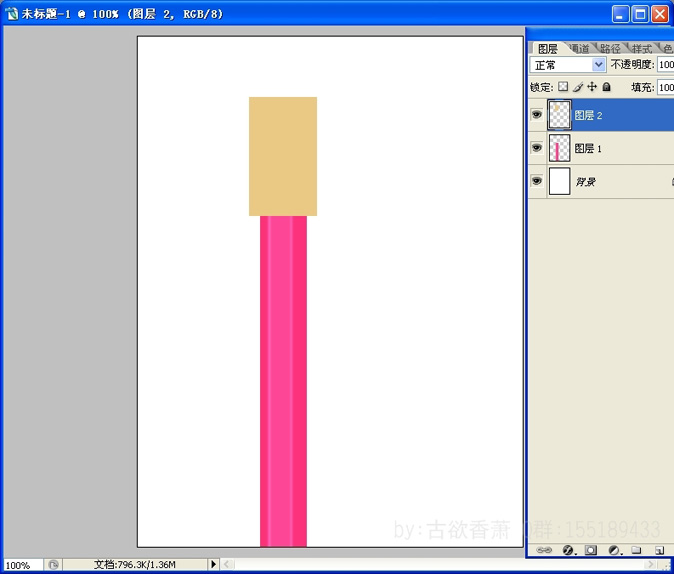Image resolution: width=674 pixels, height=574 pixels.
Task: Close the document window
Action: click(x=660, y=14)
